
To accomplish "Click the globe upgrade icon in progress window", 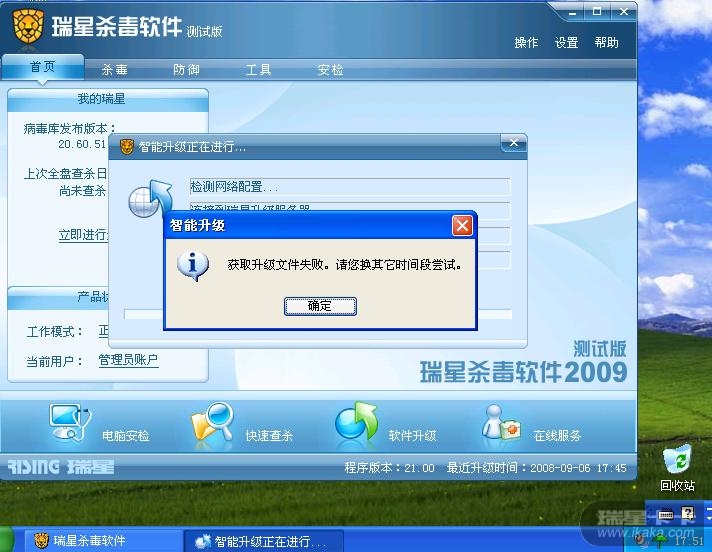I will (150, 198).
